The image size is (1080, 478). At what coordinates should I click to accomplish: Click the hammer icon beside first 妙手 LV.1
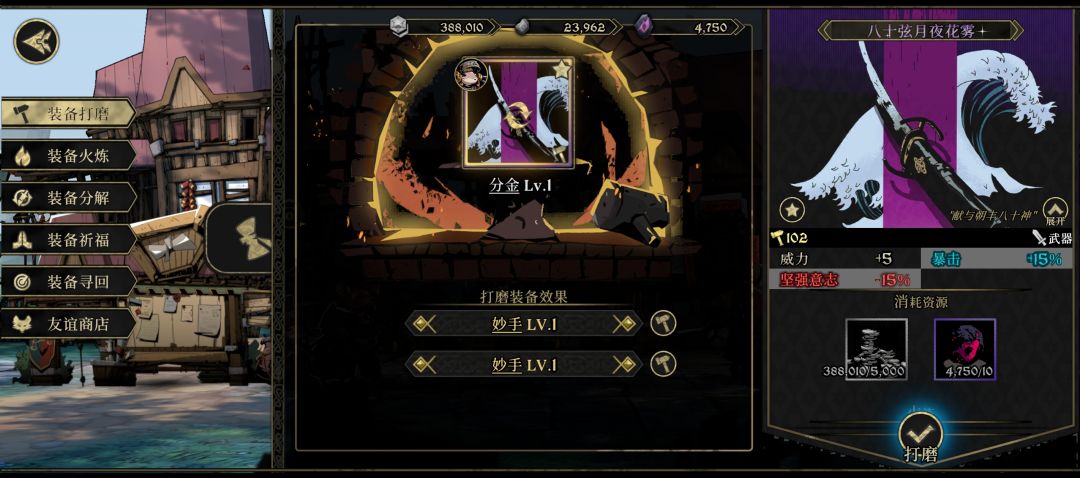(x=663, y=323)
